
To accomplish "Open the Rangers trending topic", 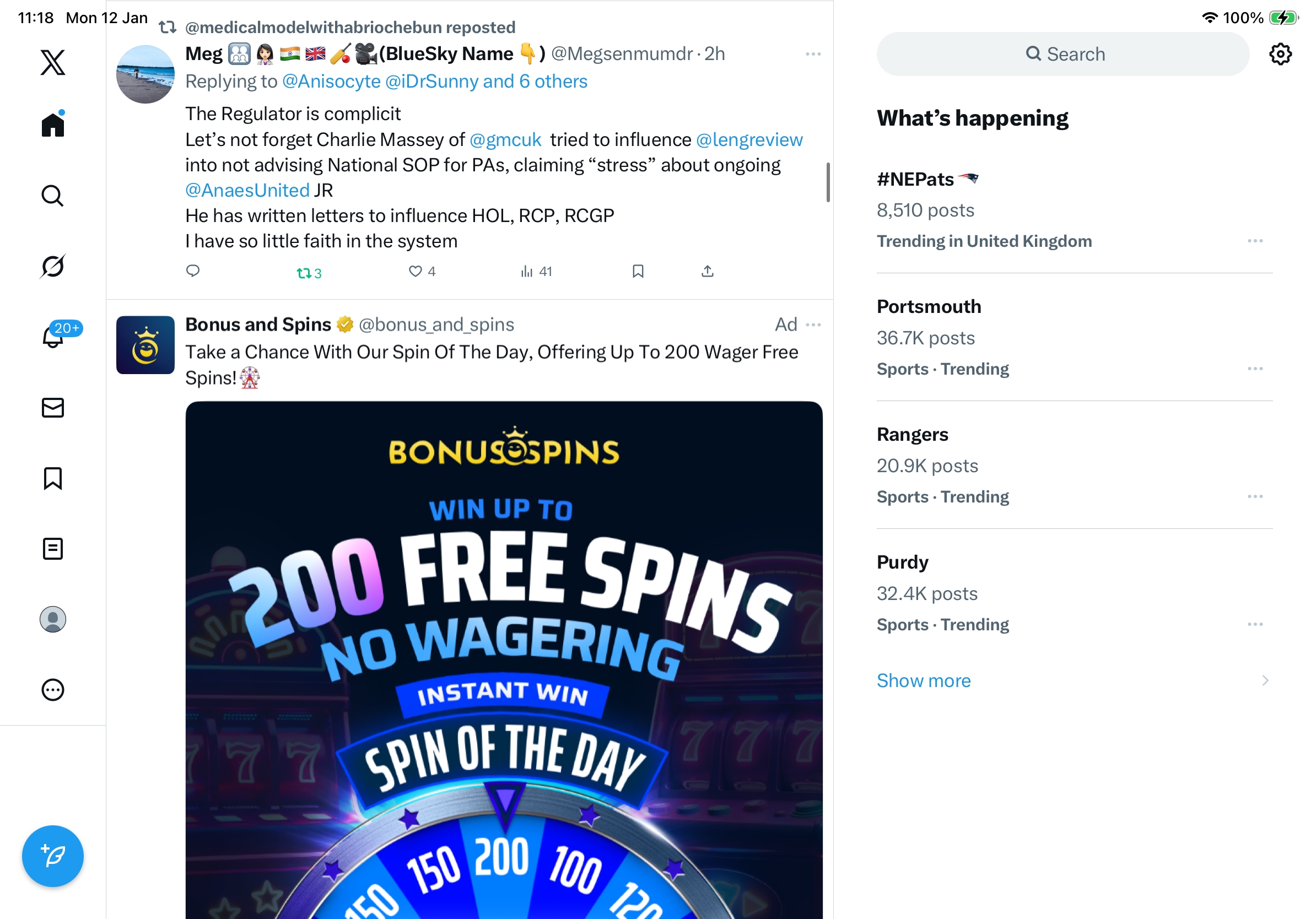I will [x=913, y=435].
